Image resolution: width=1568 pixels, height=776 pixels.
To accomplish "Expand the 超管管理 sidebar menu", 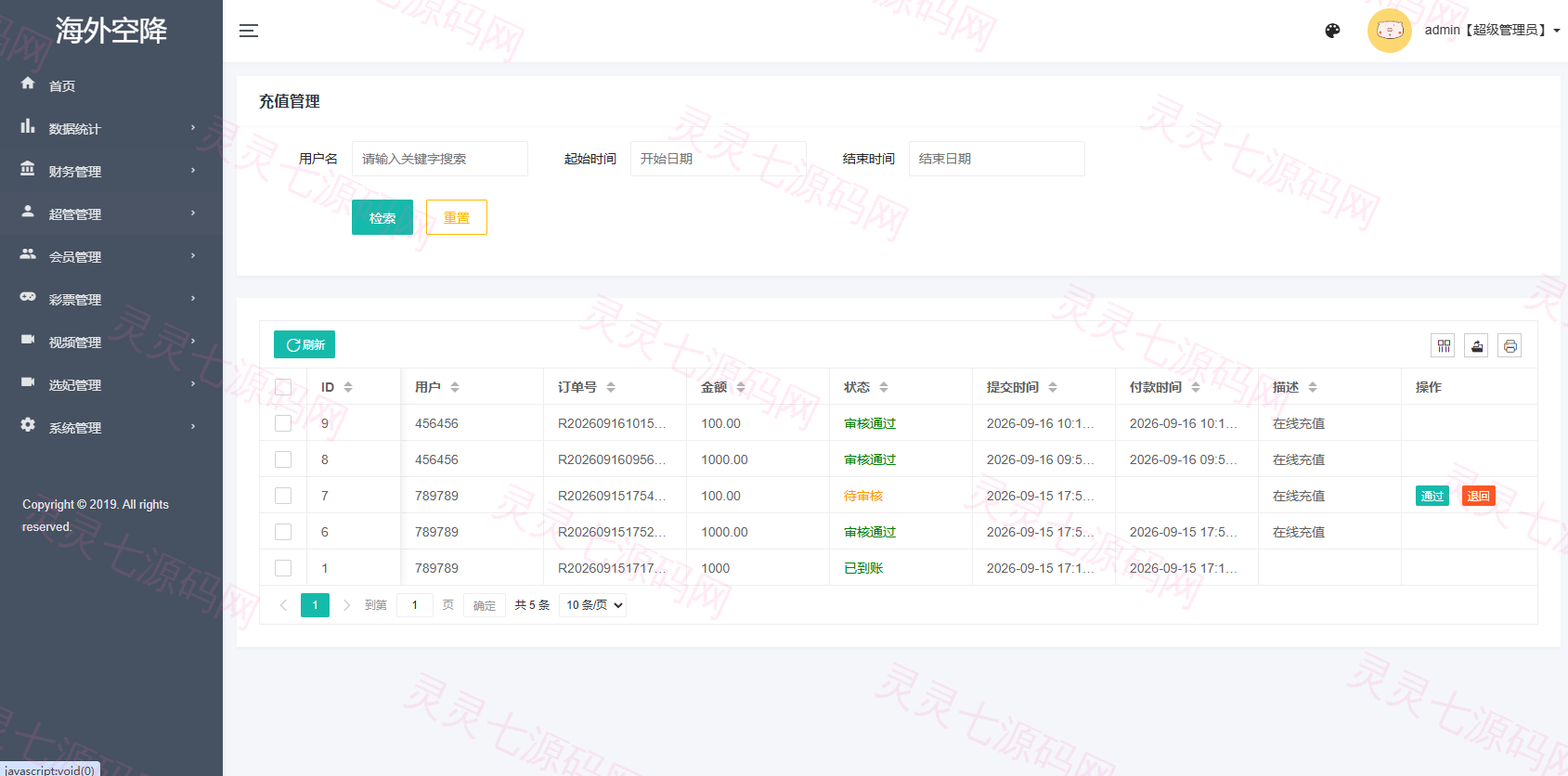I will pyautogui.click(x=111, y=213).
